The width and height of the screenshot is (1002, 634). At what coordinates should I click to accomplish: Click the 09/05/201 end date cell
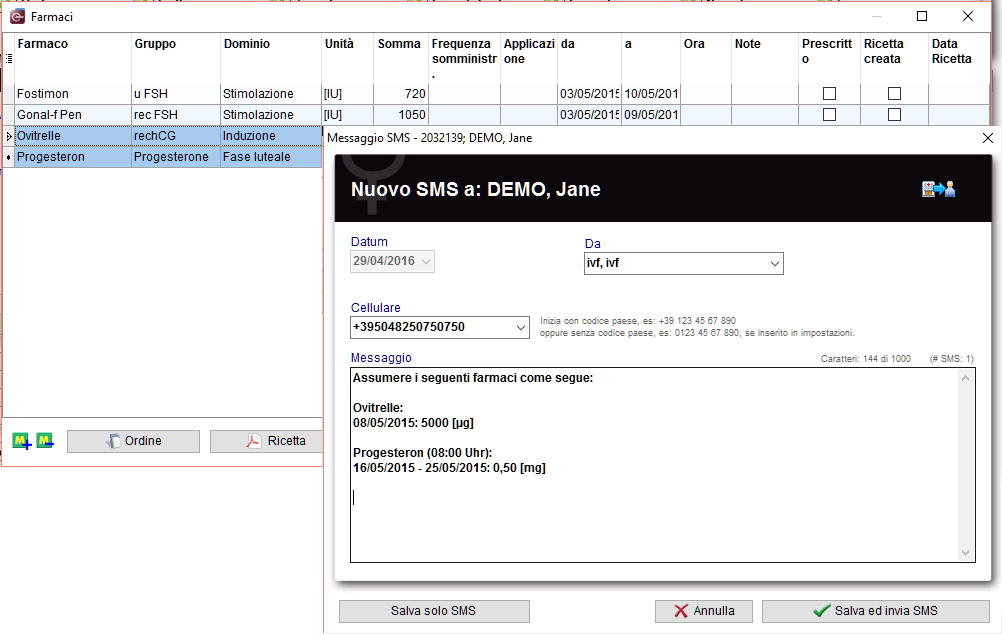(x=651, y=114)
